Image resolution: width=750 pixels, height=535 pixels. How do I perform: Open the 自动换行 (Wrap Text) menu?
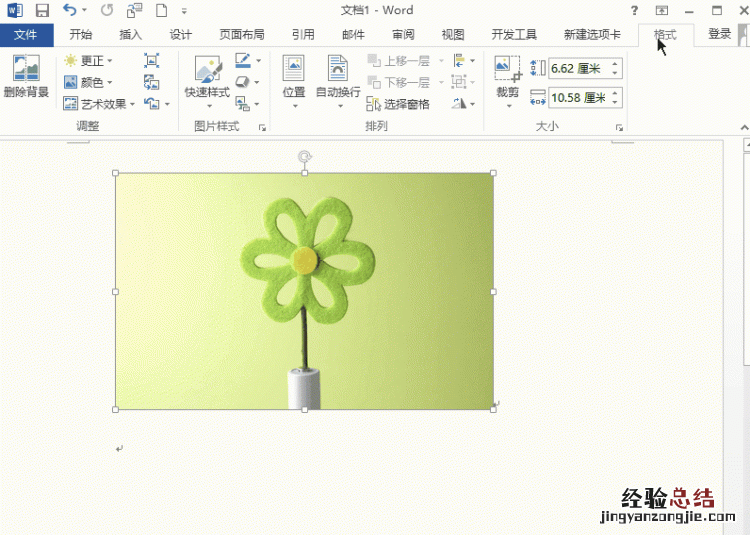coord(338,80)
